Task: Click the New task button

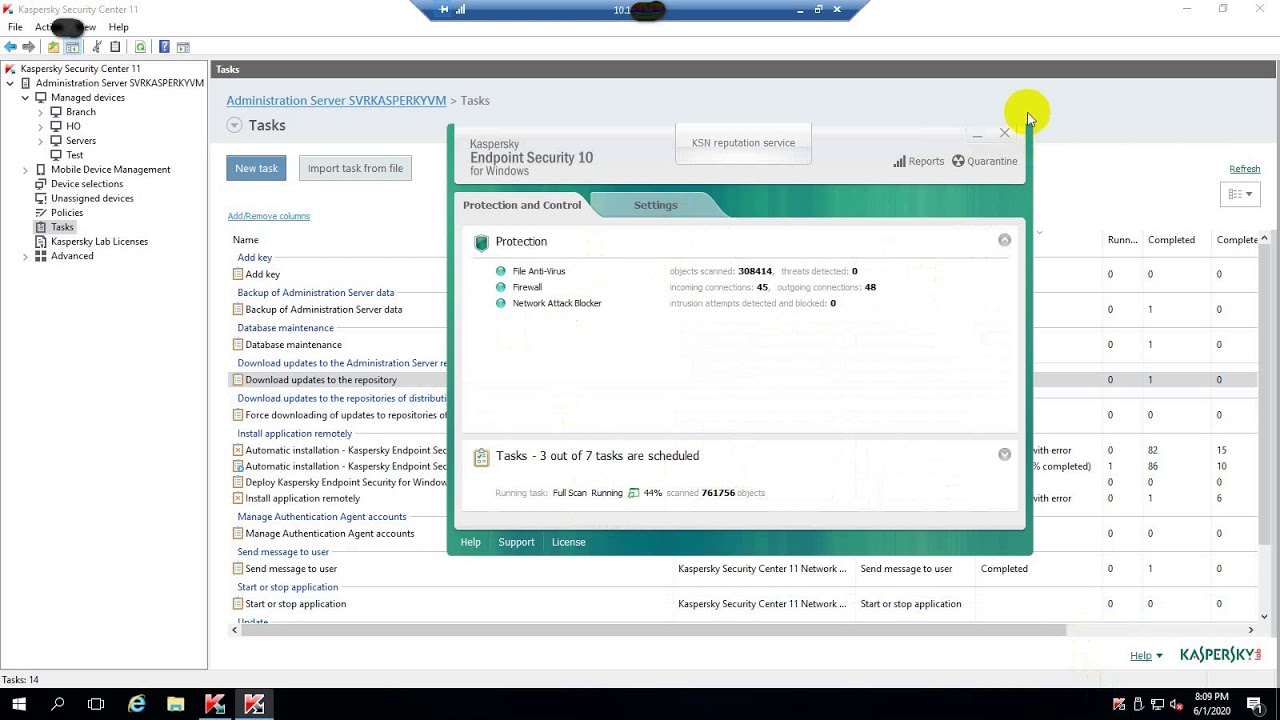Action: tap(256, 168)
